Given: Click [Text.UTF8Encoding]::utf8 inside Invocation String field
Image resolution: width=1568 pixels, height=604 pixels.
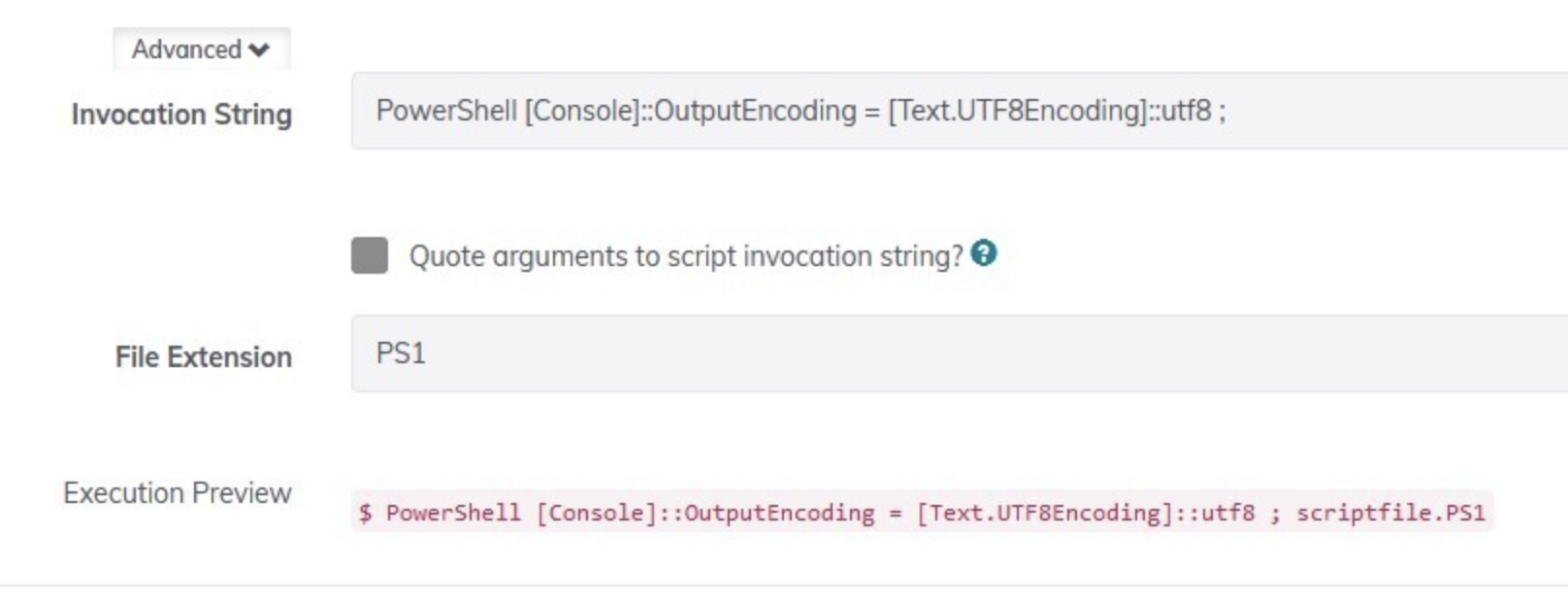Looking at the screenshot, I should pos(1050,111).
